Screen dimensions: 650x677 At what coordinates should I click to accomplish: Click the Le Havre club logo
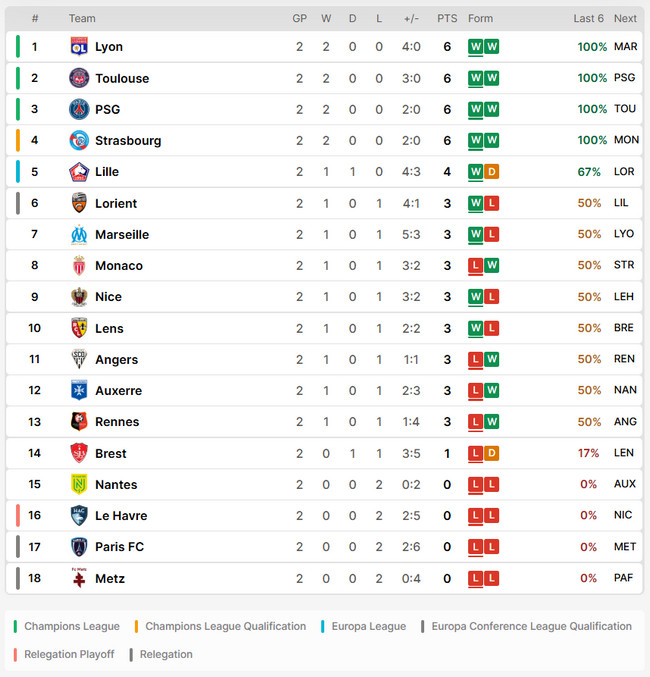coord(79,516)
